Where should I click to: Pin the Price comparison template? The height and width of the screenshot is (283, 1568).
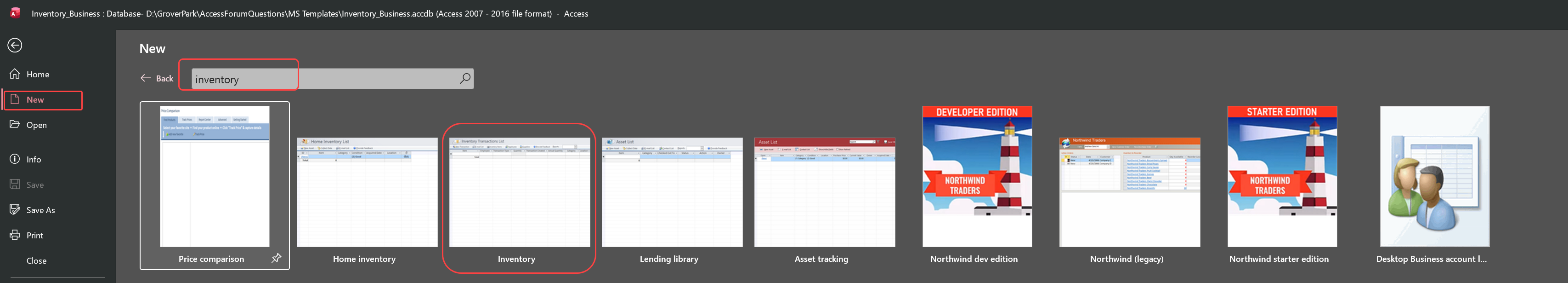[x=277, y=259]
